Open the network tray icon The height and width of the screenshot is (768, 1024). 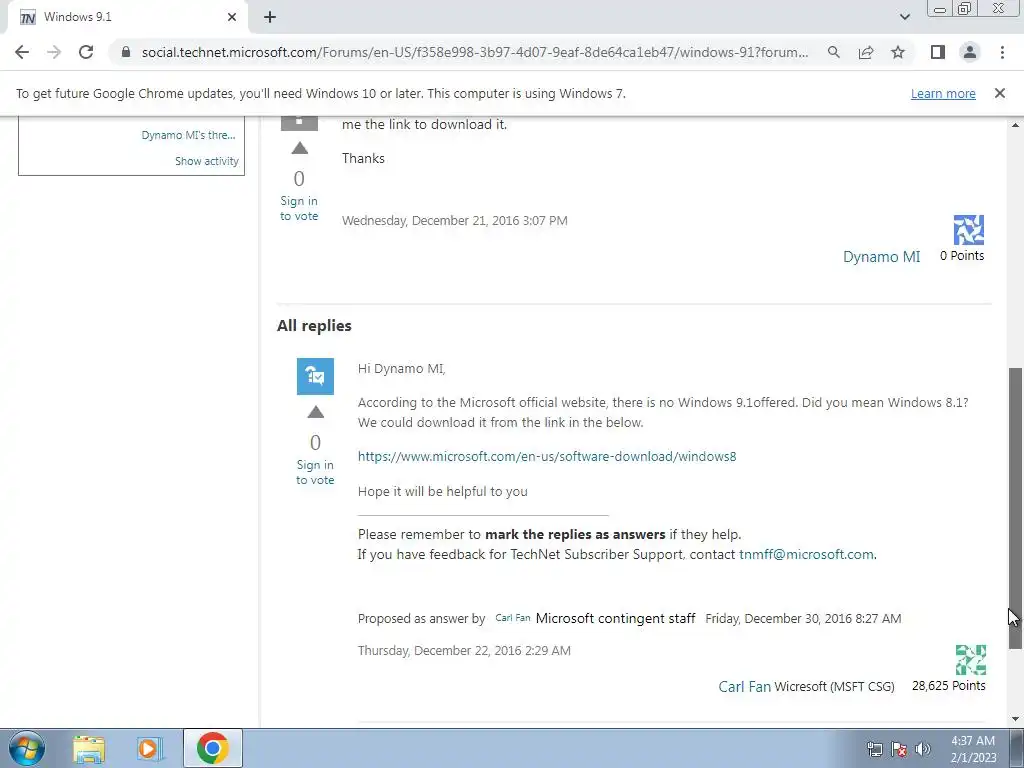click(x=874, y=749)
